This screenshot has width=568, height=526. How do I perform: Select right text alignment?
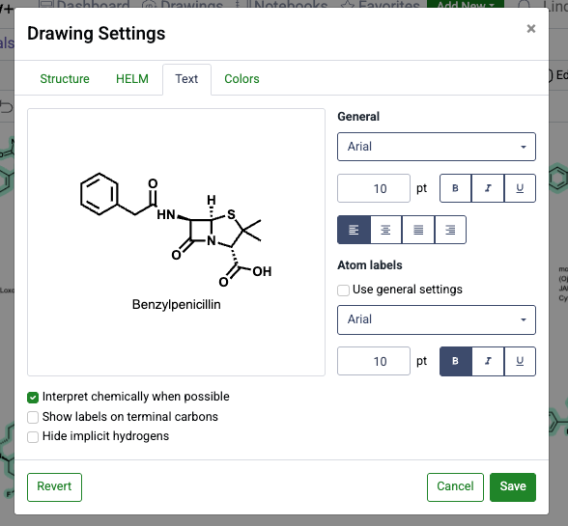tap(450, 230)
